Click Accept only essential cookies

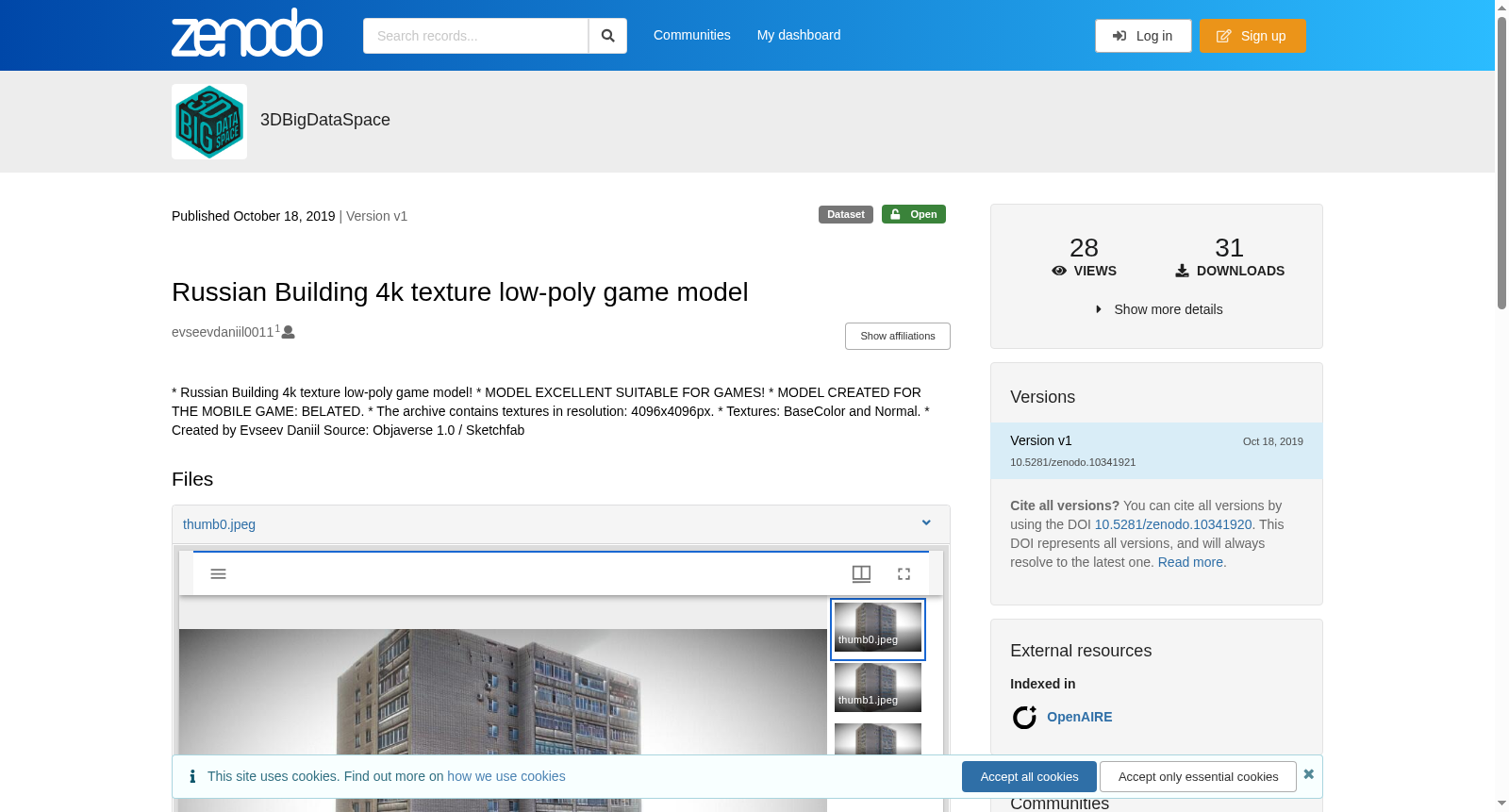(x=1198, y=776)
